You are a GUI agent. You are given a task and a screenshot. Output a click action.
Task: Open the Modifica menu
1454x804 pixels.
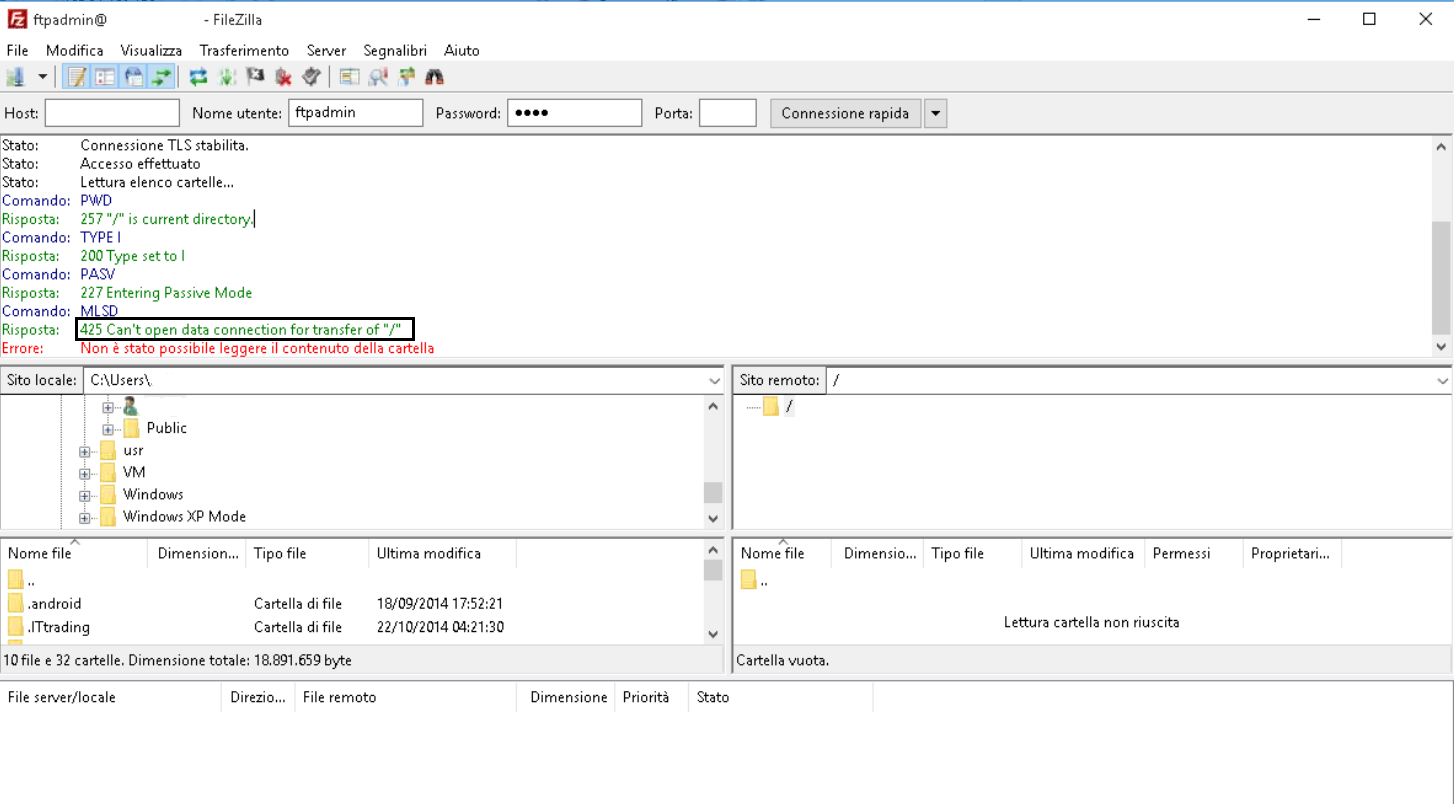[x=75, y=50]
